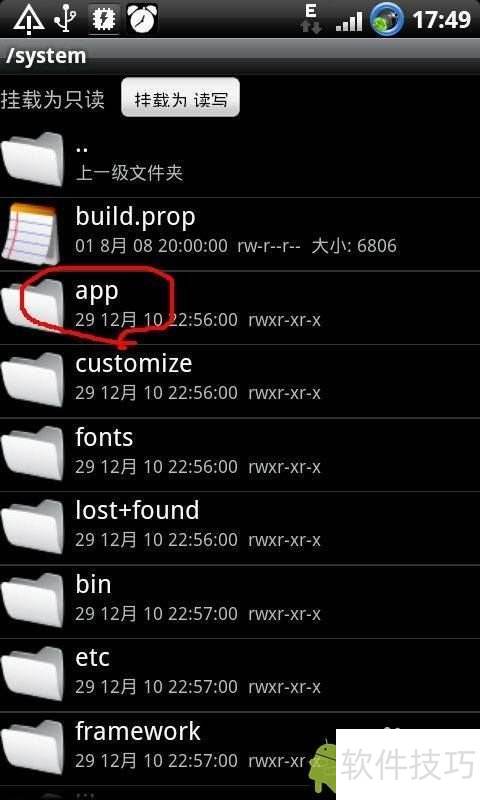Open the etc folder icon
The width and height of the screenshot is (480, 800).
33,673
